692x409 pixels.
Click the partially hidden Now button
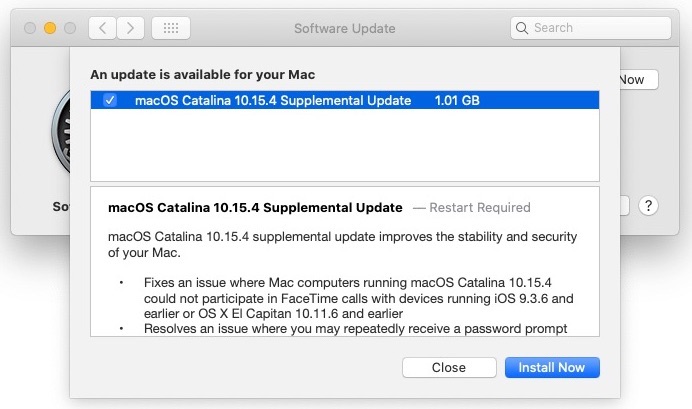639,80
